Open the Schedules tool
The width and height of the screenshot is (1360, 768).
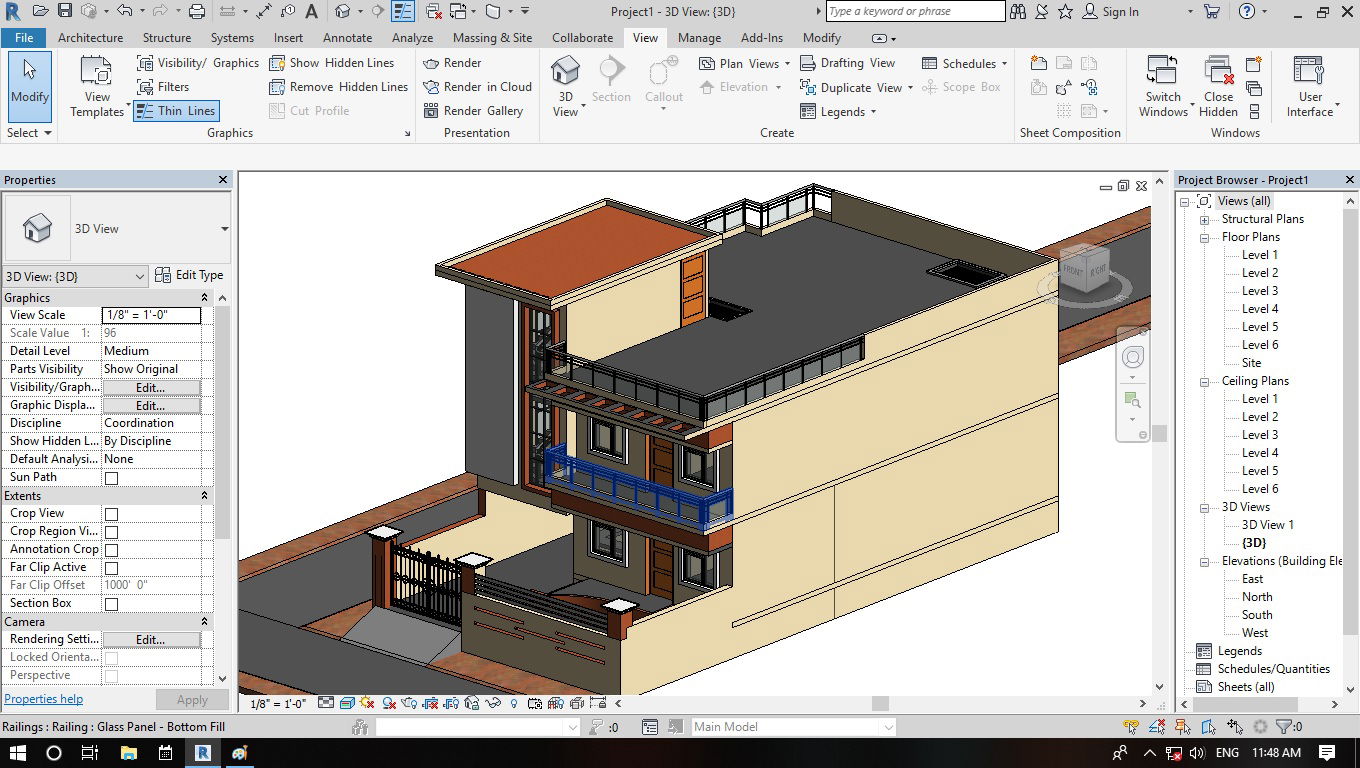click(x=964, y=63)
